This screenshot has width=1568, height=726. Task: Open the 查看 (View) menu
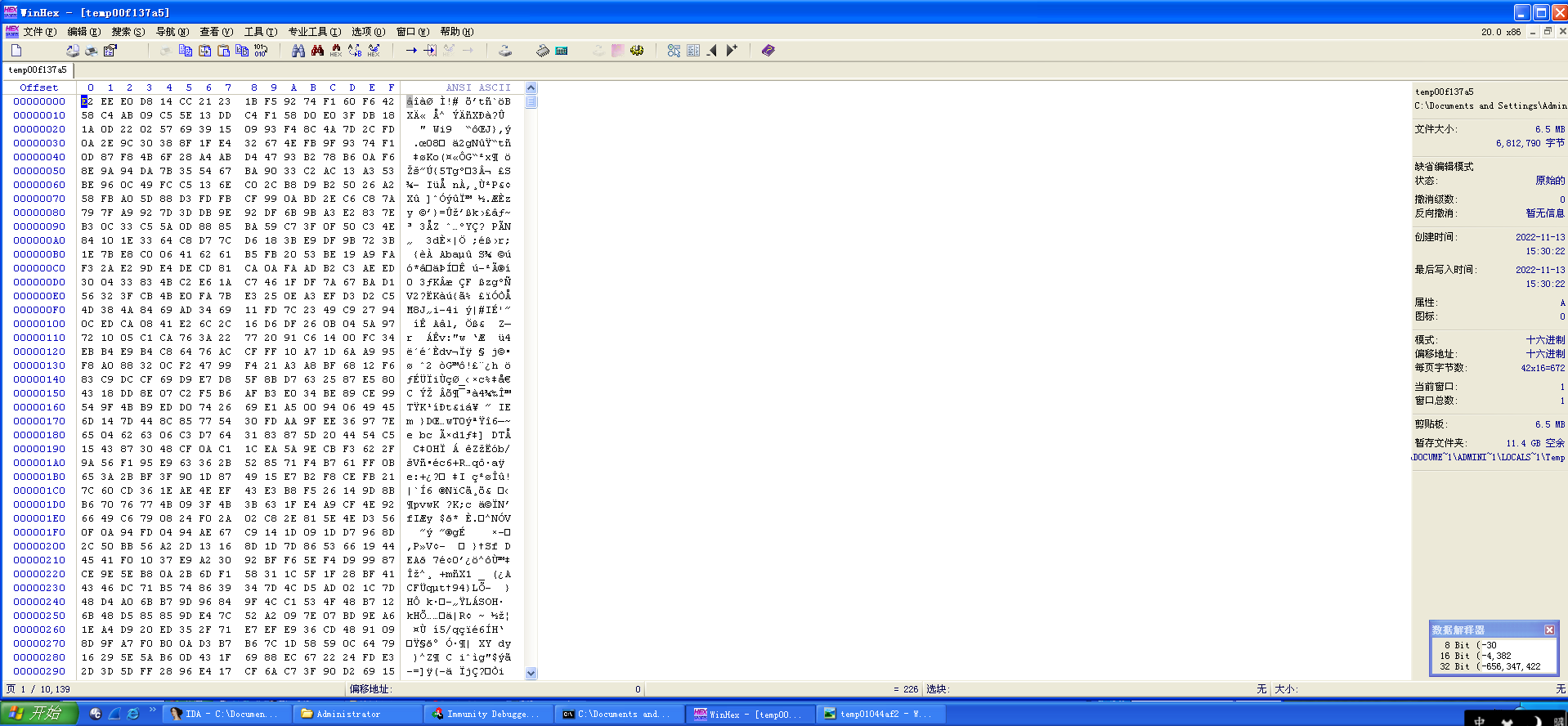coord(216,32)
